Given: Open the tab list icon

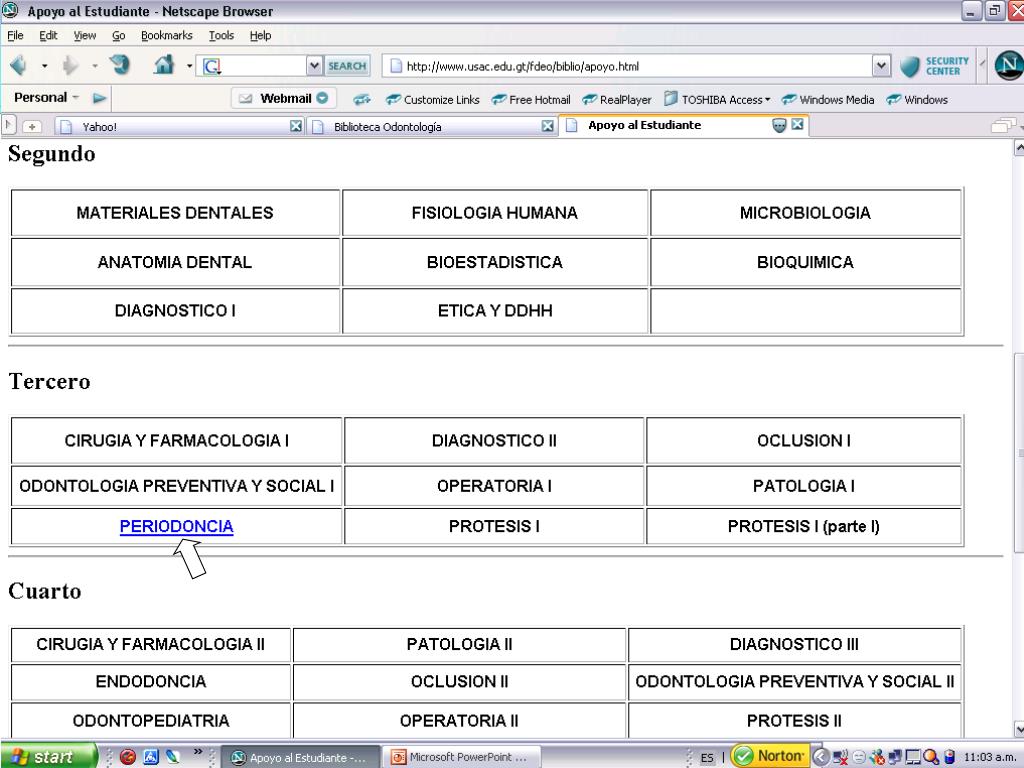Looking at the screenshot, I should [x=1002, y=125].
